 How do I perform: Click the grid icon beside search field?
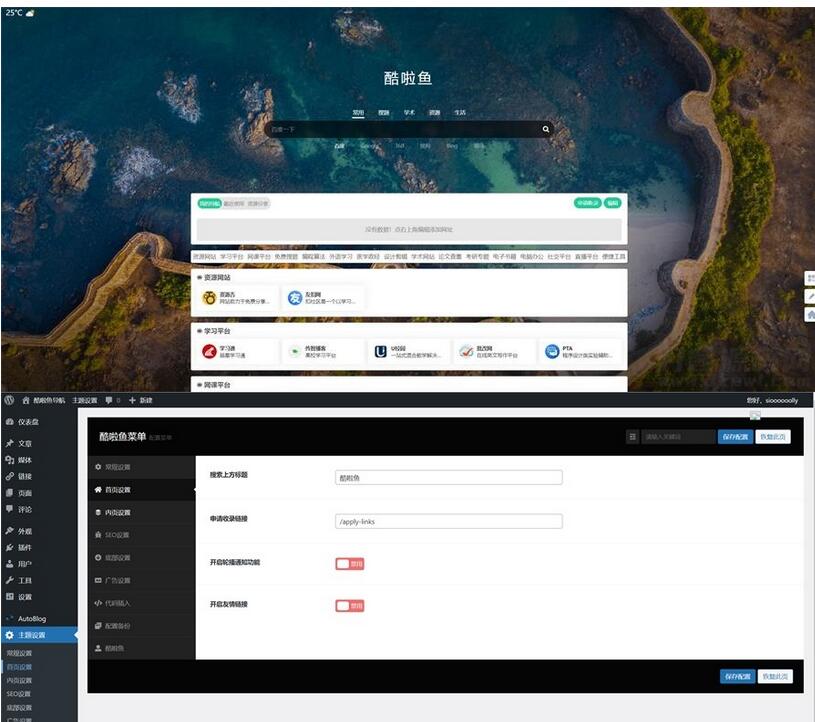coord(631,436)
